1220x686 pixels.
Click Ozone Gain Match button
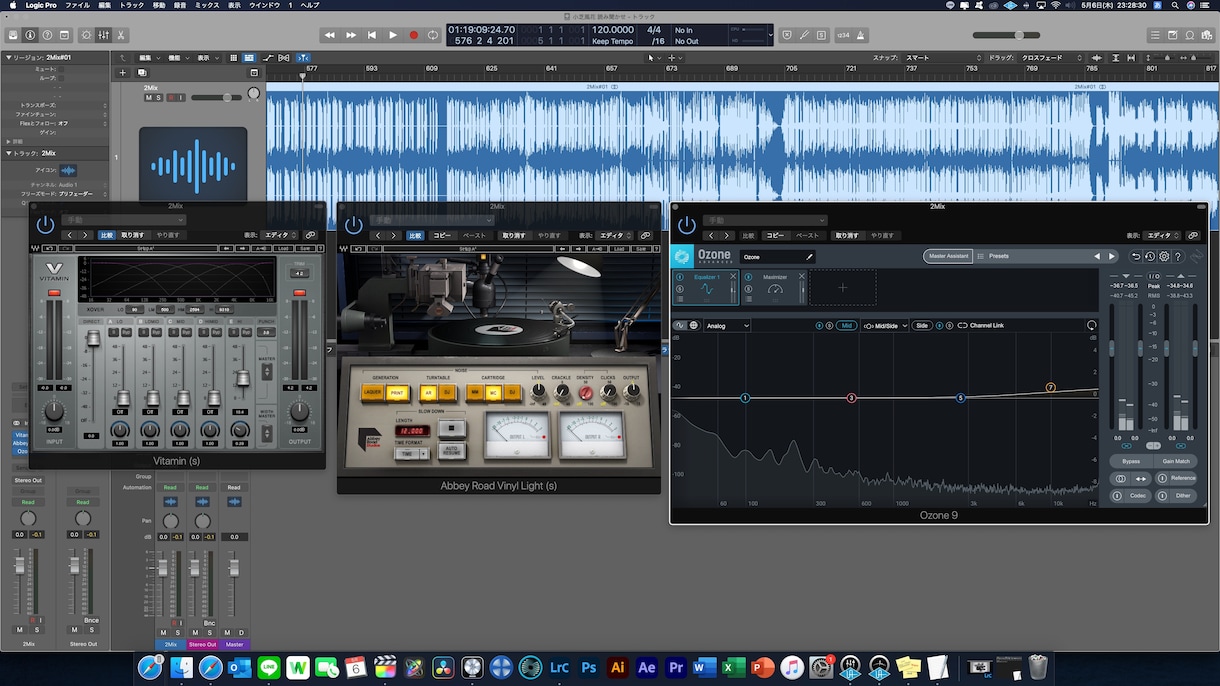pos(1176,461)
